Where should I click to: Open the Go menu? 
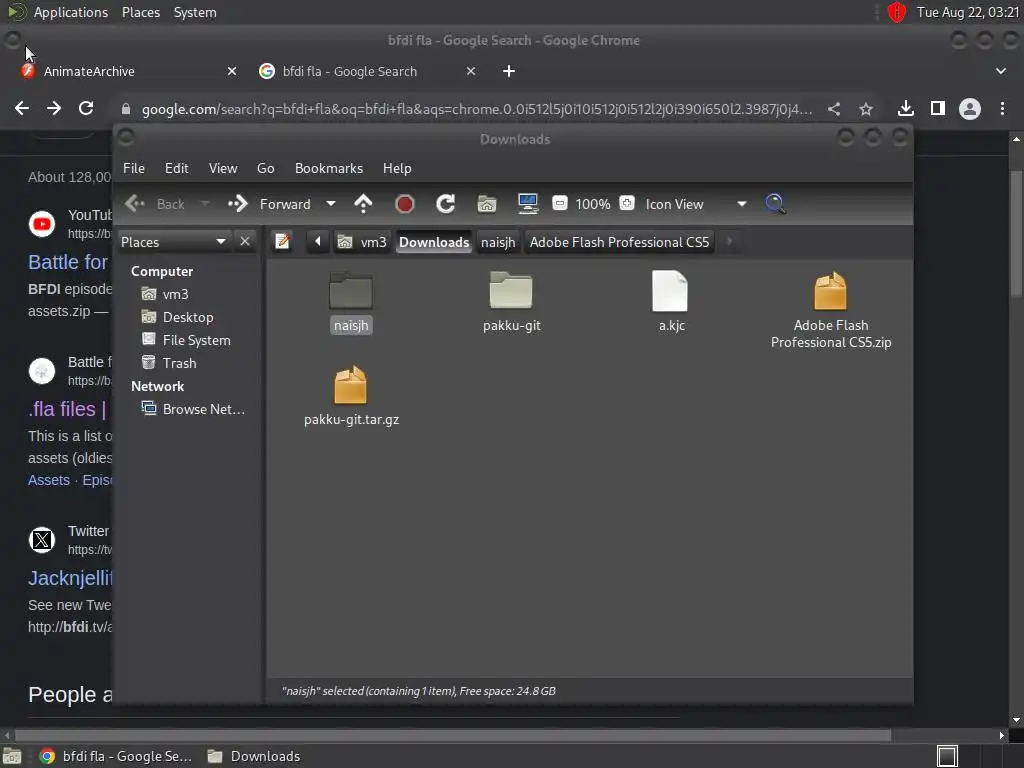click(266, 168)
